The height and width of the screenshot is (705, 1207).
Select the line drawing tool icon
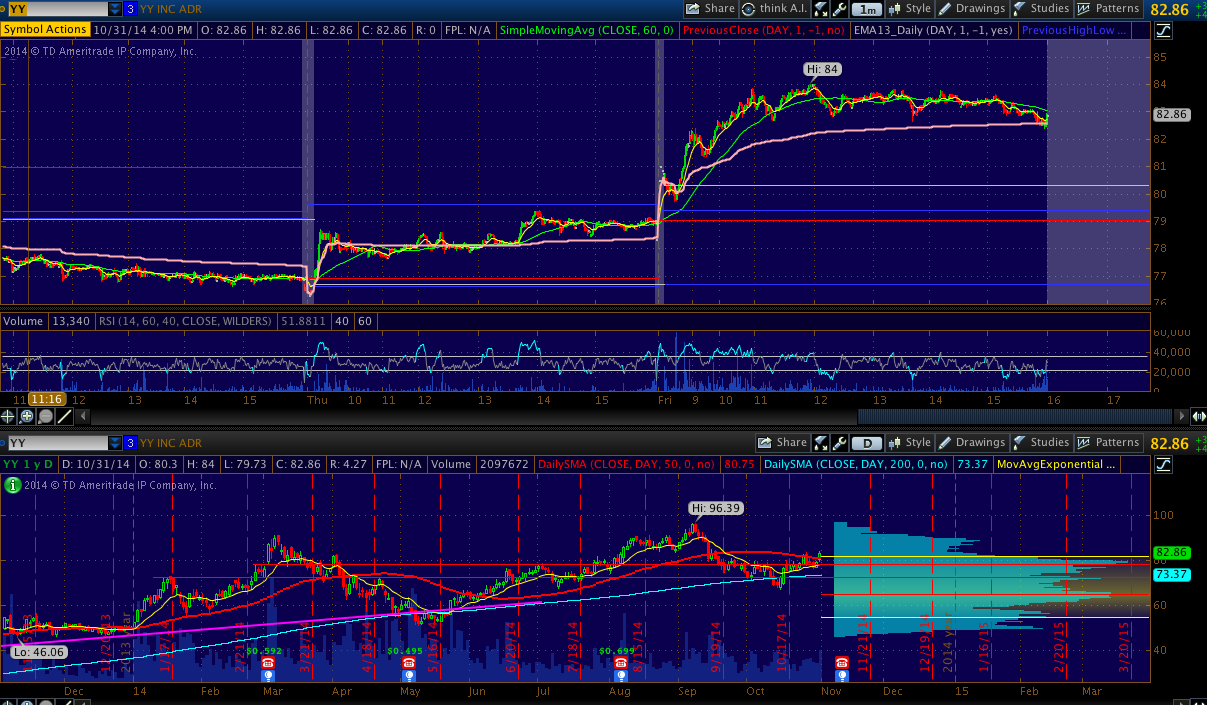(x=63, y=415)
